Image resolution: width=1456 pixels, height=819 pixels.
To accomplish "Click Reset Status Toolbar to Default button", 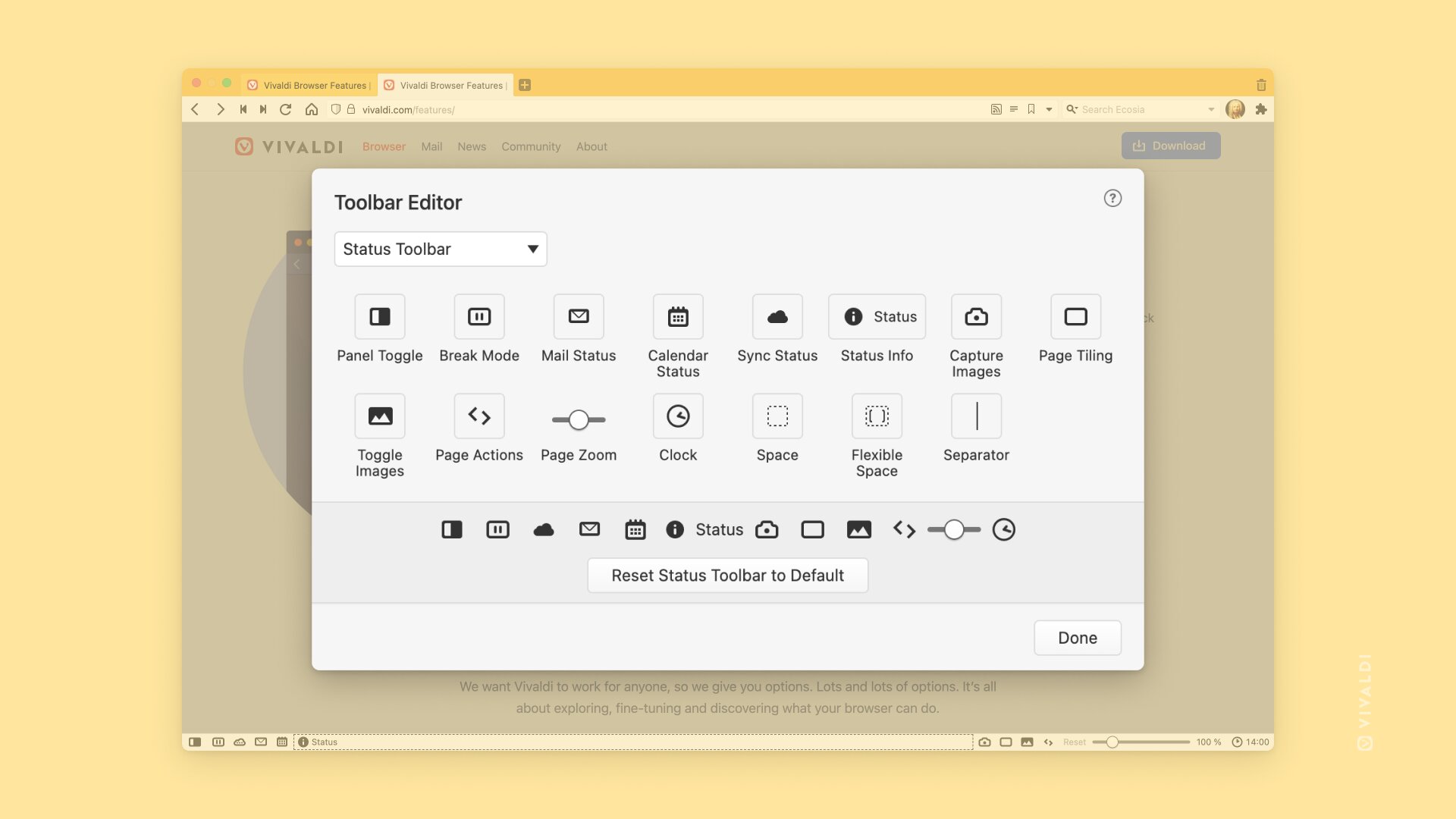I will pyautogui.click(x=728, y=576).
